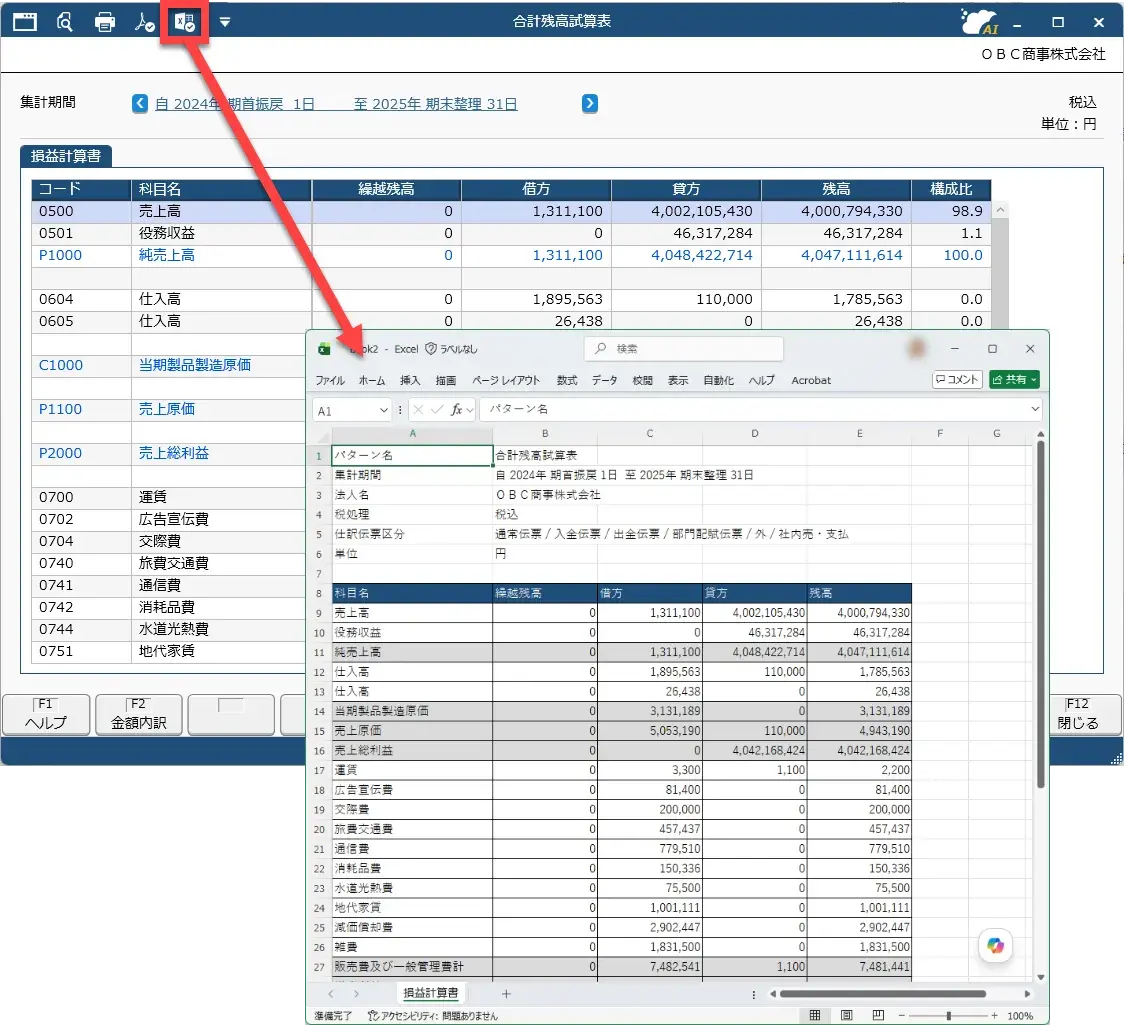The width and height of the screenshot is (1124, 1025).
Task: Click the コメント button in Excel
Action: point(957,380)
